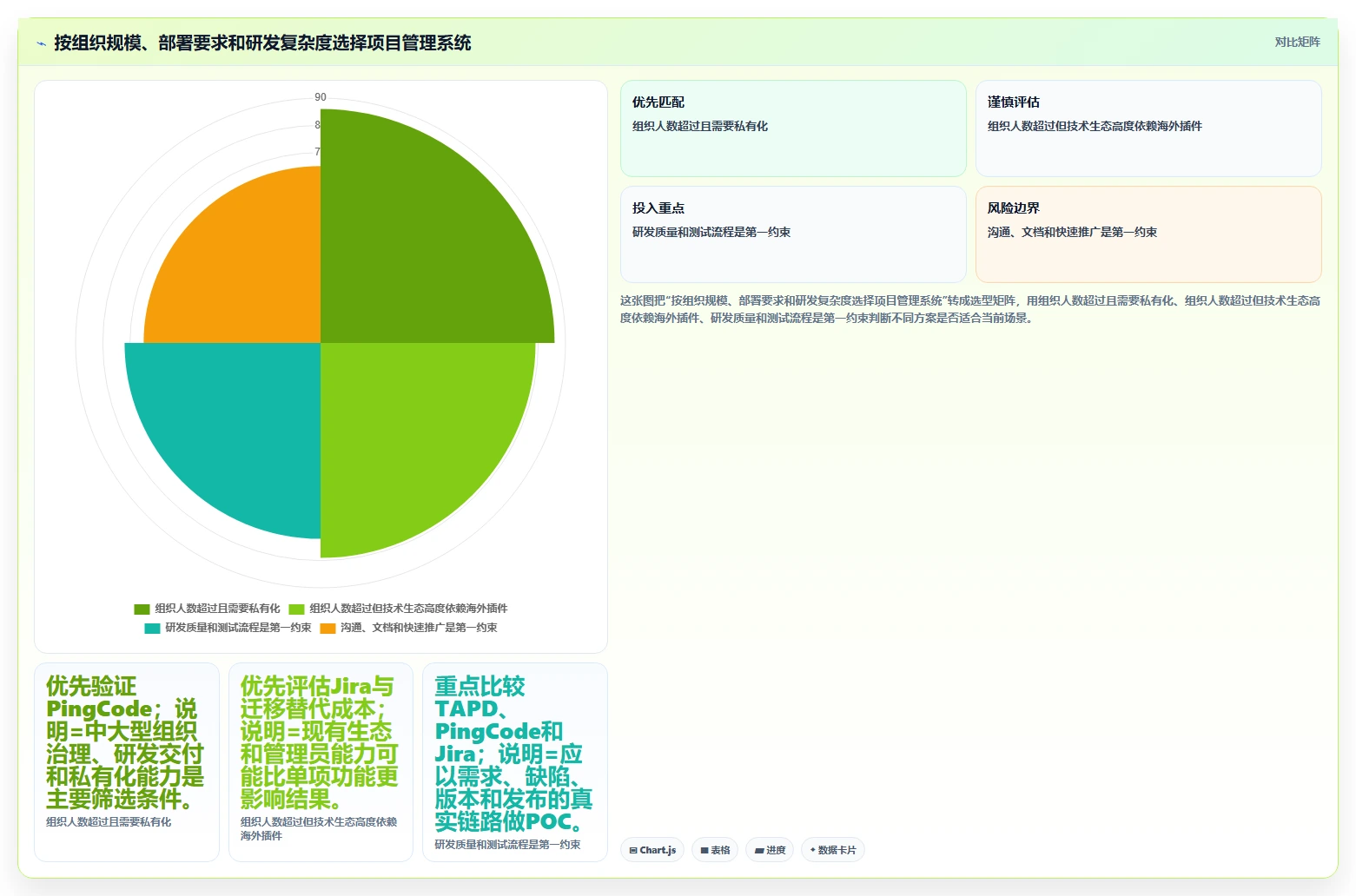Open the 优先匹配 card

tap(793, 128)
